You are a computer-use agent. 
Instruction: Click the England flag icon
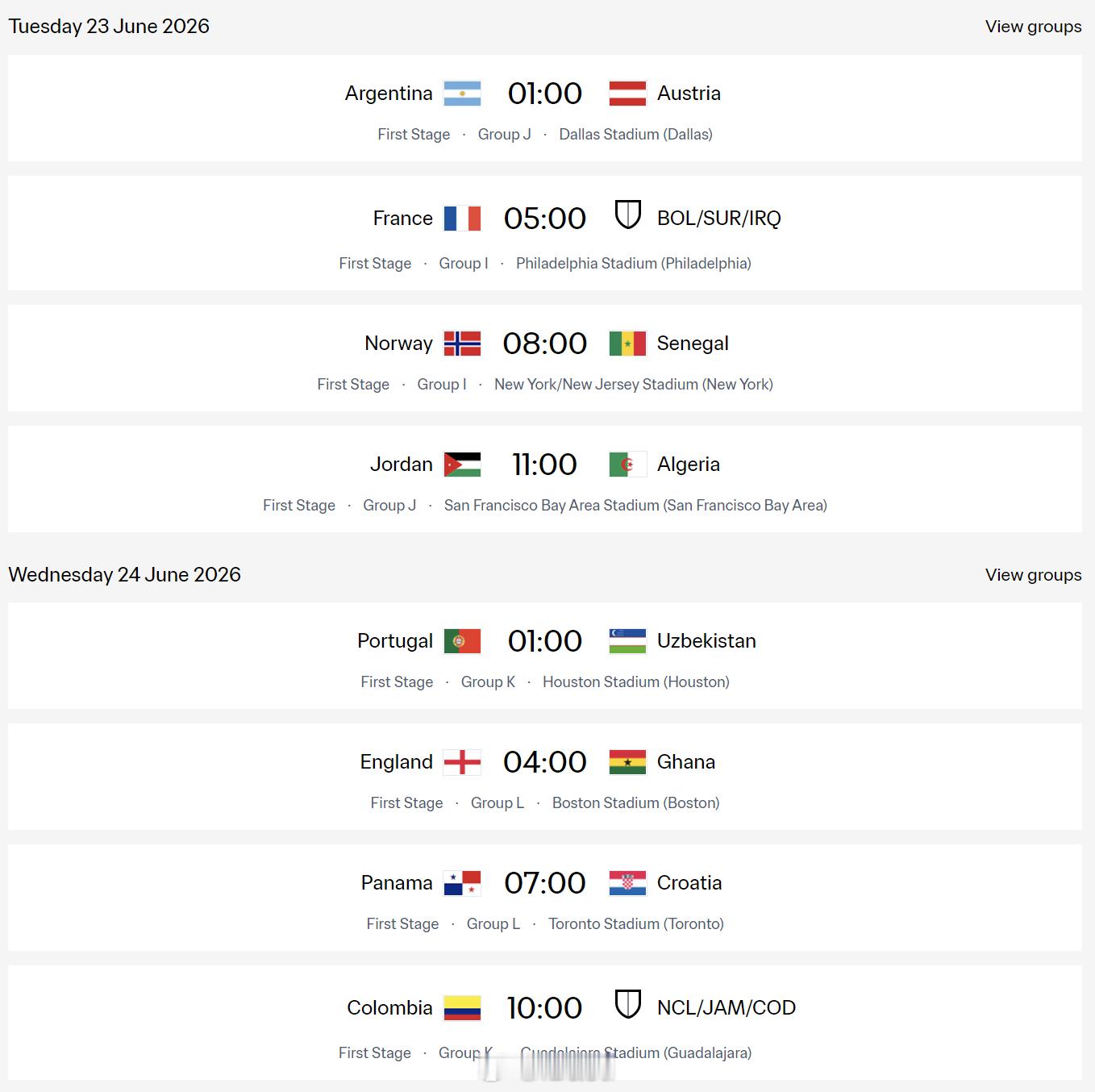coord(462,762)
